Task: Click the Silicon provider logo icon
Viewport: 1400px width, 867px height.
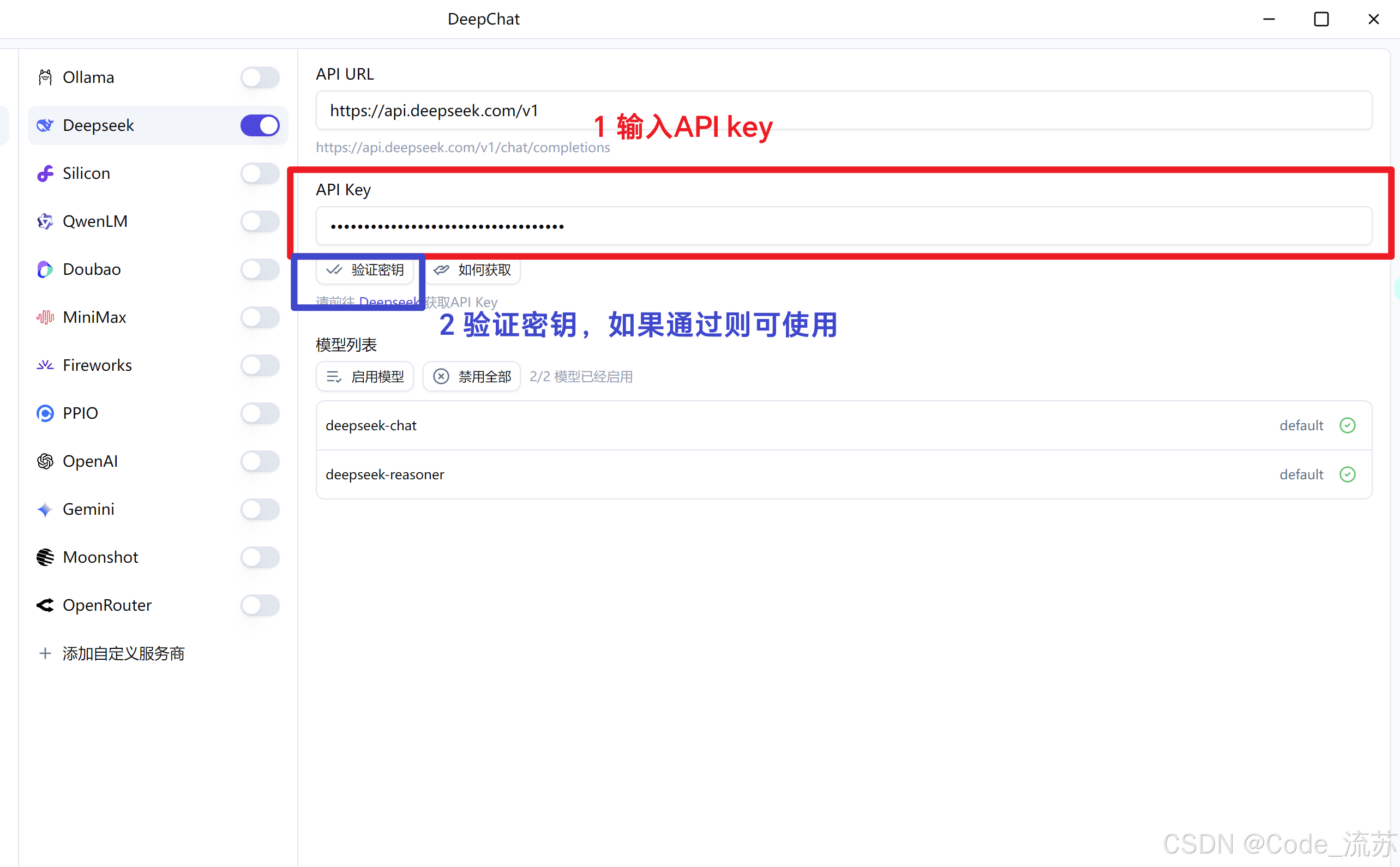Action: click(45, 173)
